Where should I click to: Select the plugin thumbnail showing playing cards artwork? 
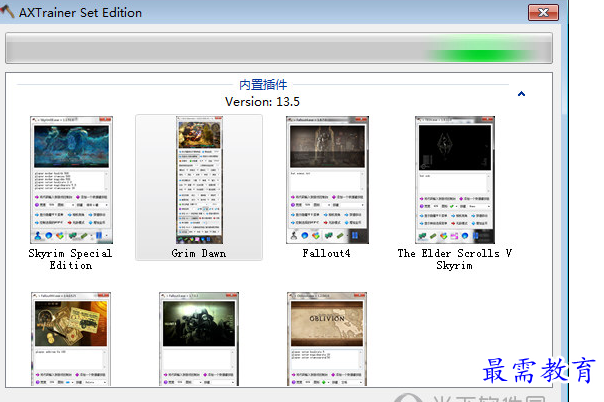tap(71, 339)
